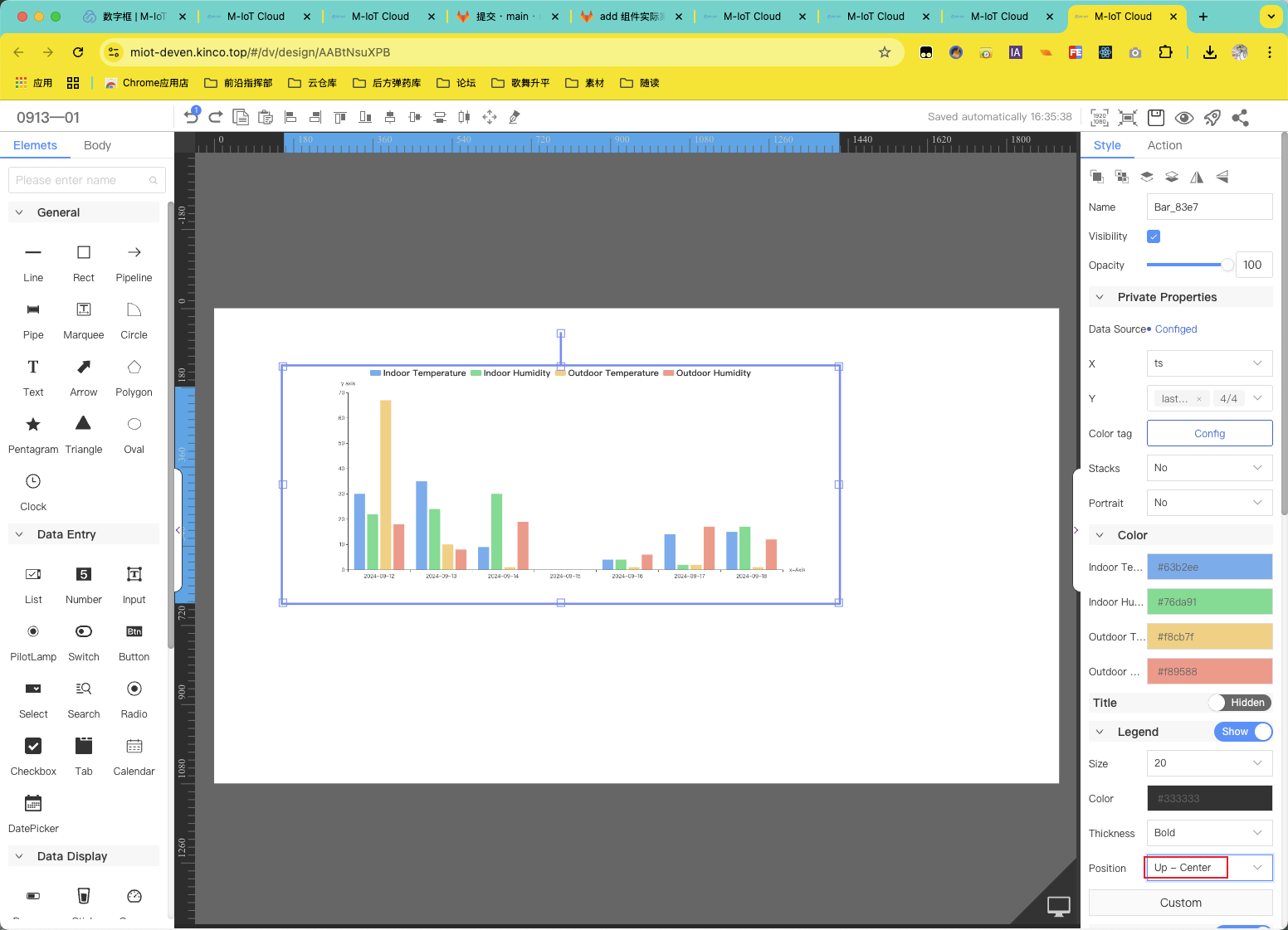Screen dimensions: 1288x930
Task: Add a Marquee element
Action: 84,310
